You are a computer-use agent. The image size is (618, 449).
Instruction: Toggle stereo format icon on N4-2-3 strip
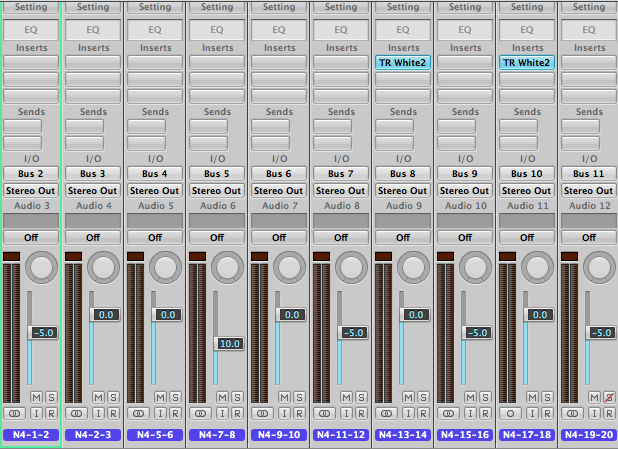tap(76, 414)
